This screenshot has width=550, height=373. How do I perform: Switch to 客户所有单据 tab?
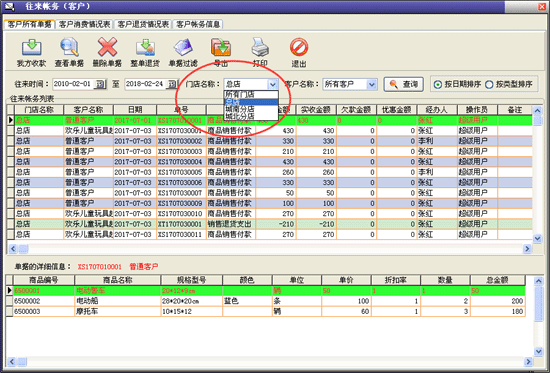click(29, 24)
